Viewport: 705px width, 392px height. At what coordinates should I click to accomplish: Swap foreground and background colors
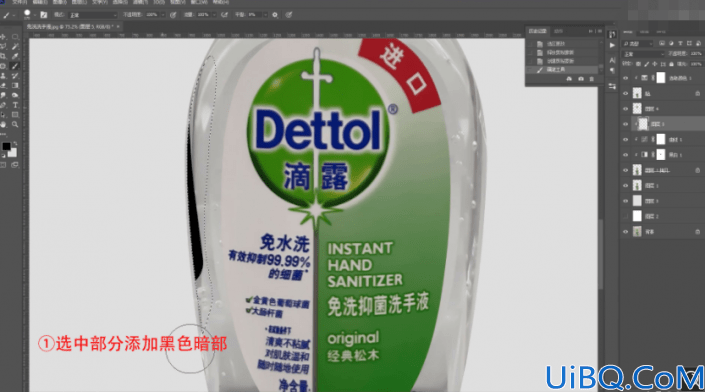pos(15,144)
